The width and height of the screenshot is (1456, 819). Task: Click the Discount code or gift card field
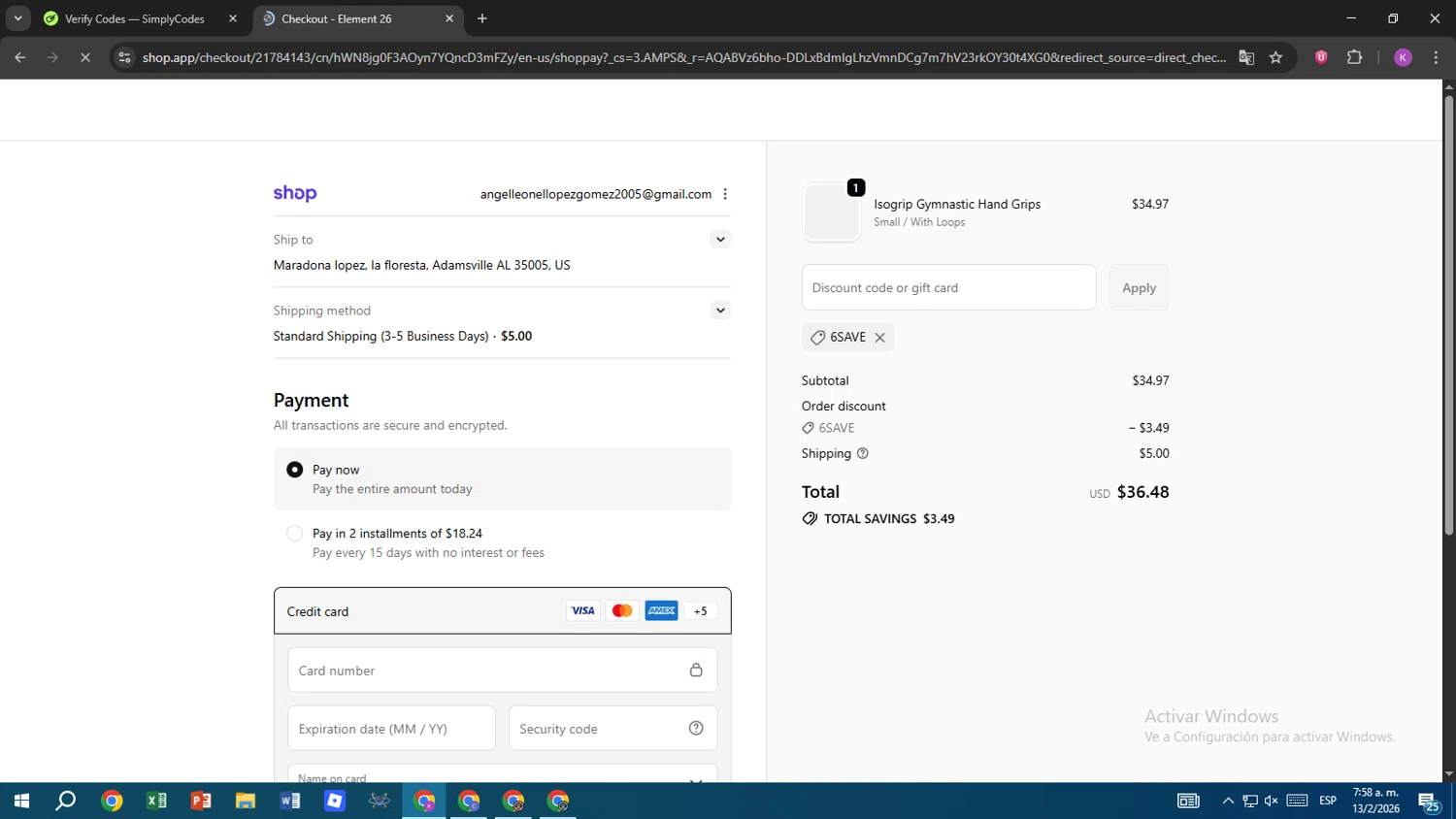[x=948, y=287]
